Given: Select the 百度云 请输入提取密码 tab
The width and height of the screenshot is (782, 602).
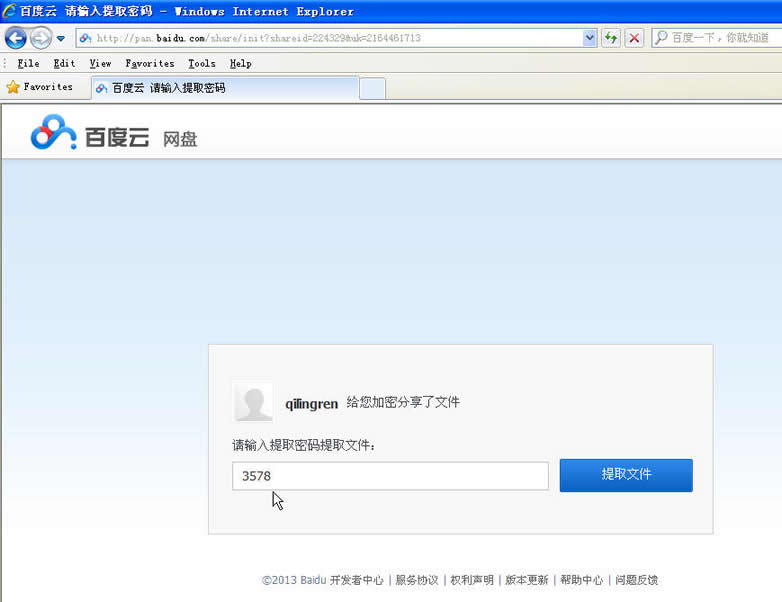Looking at the screenshot, I should pos(225,88).
